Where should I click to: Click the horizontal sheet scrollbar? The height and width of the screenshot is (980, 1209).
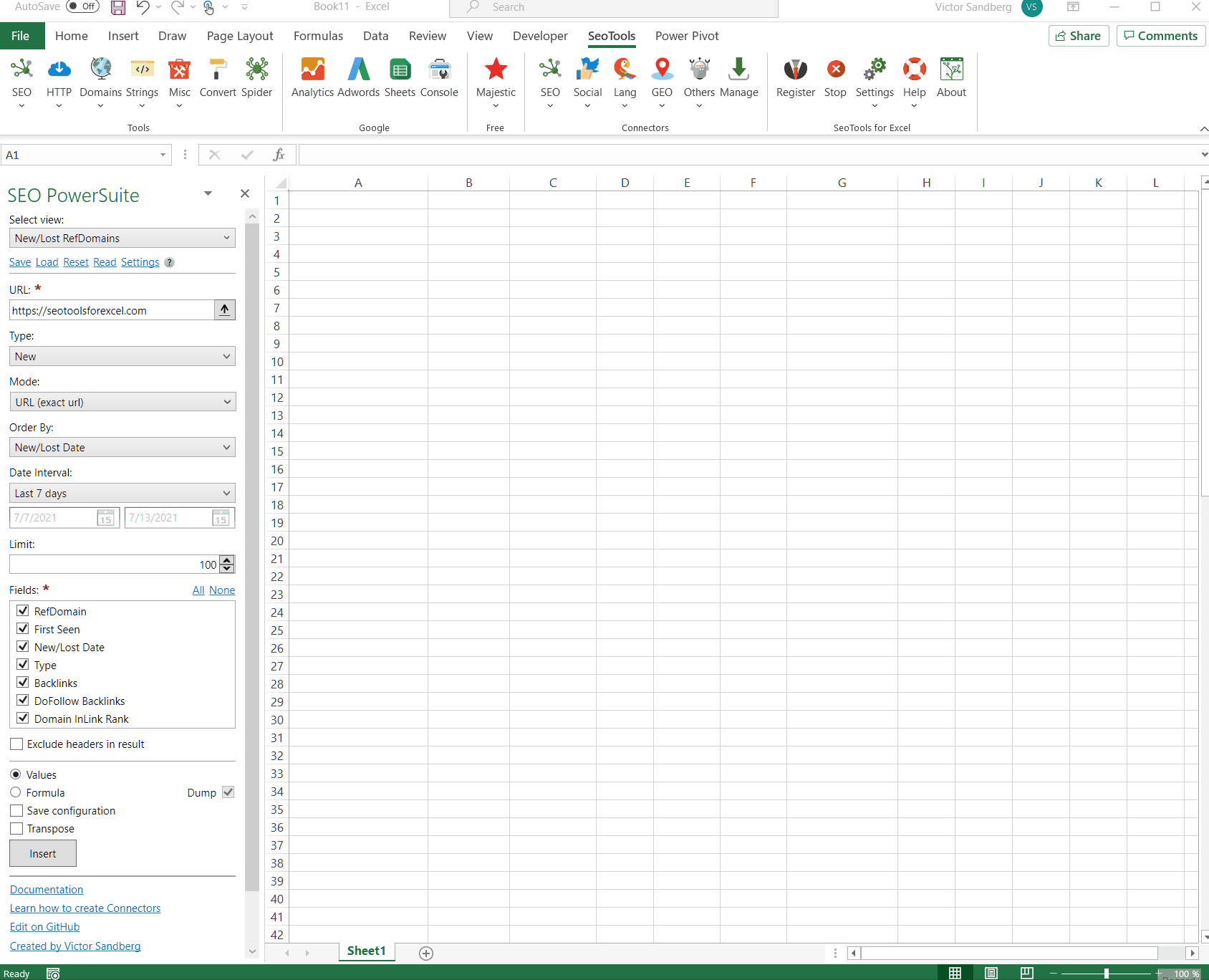coord(1009,953)
